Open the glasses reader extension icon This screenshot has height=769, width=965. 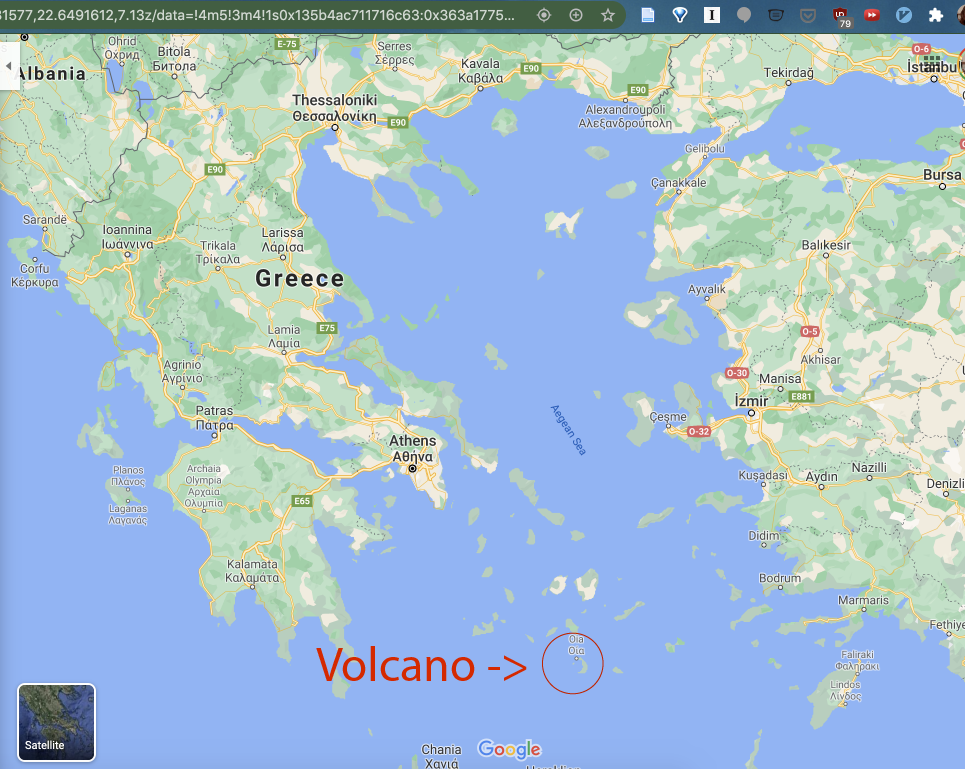point(775,15)
